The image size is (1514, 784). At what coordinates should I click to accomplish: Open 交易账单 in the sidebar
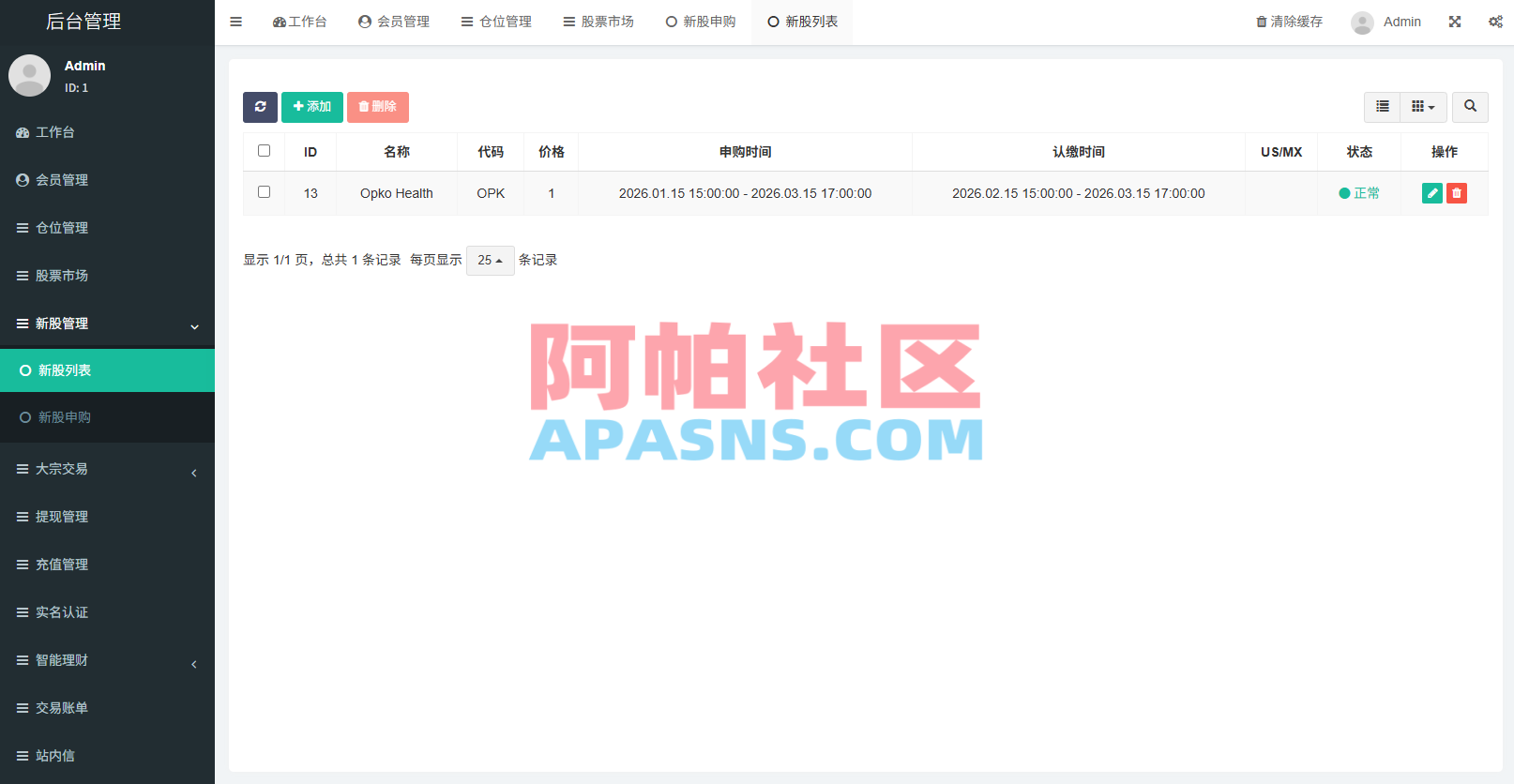click(107, 708)
